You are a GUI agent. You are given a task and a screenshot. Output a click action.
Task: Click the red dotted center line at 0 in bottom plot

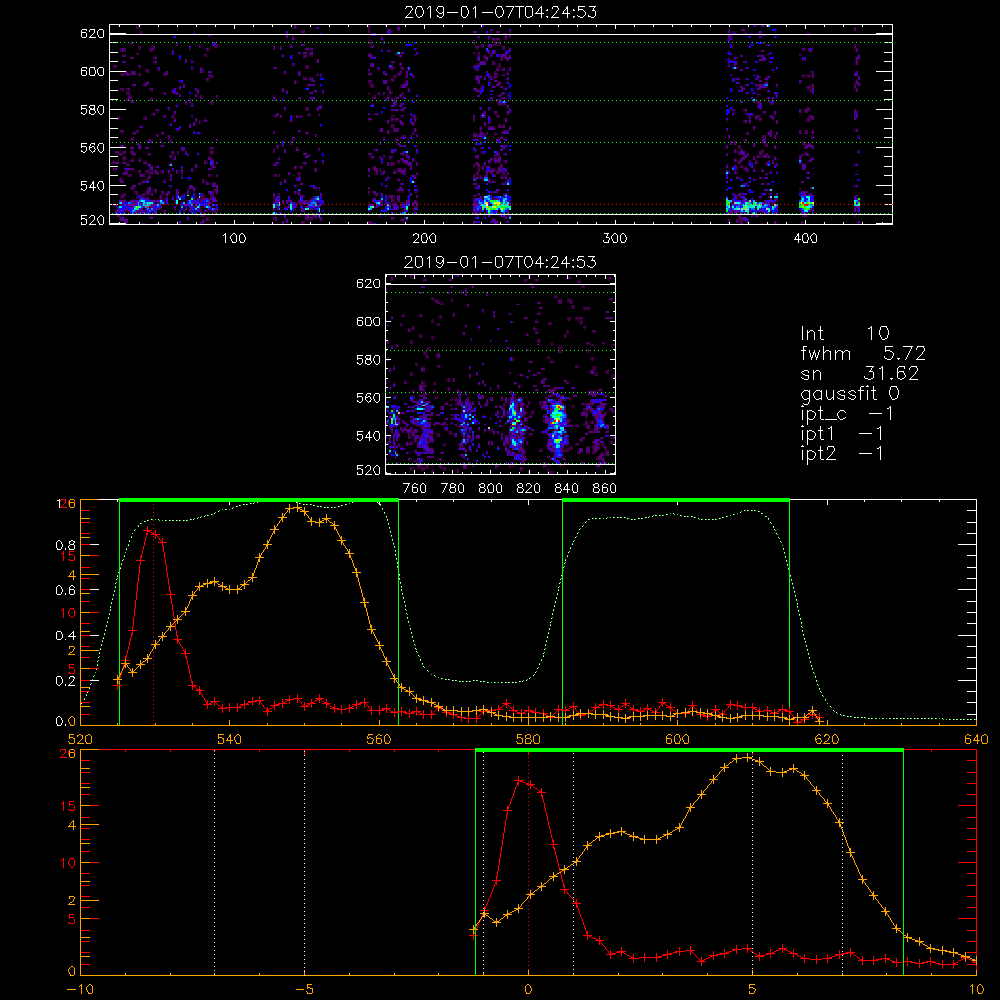pos(528,862)
